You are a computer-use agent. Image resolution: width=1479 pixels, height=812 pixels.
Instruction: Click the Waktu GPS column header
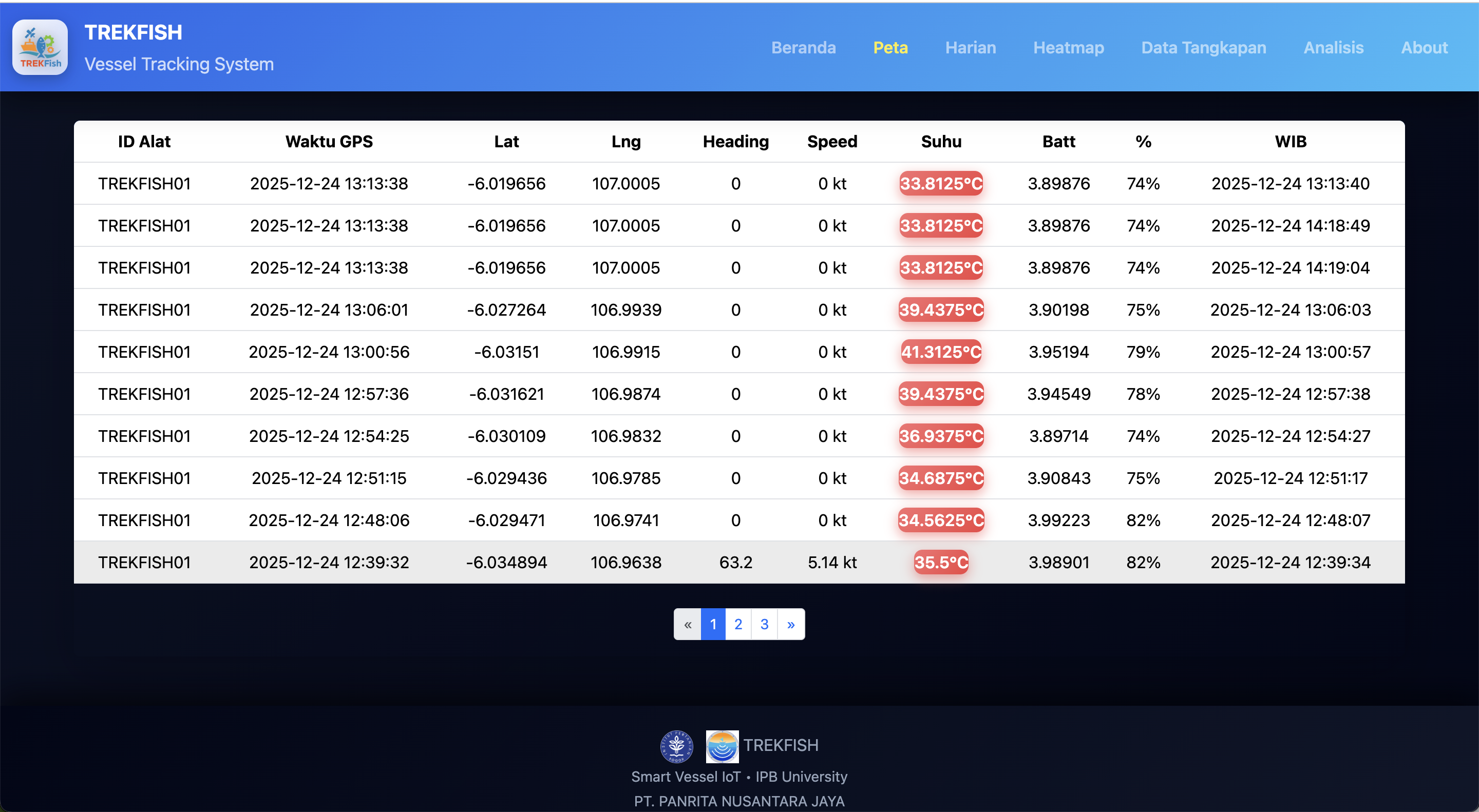(329, 142)
